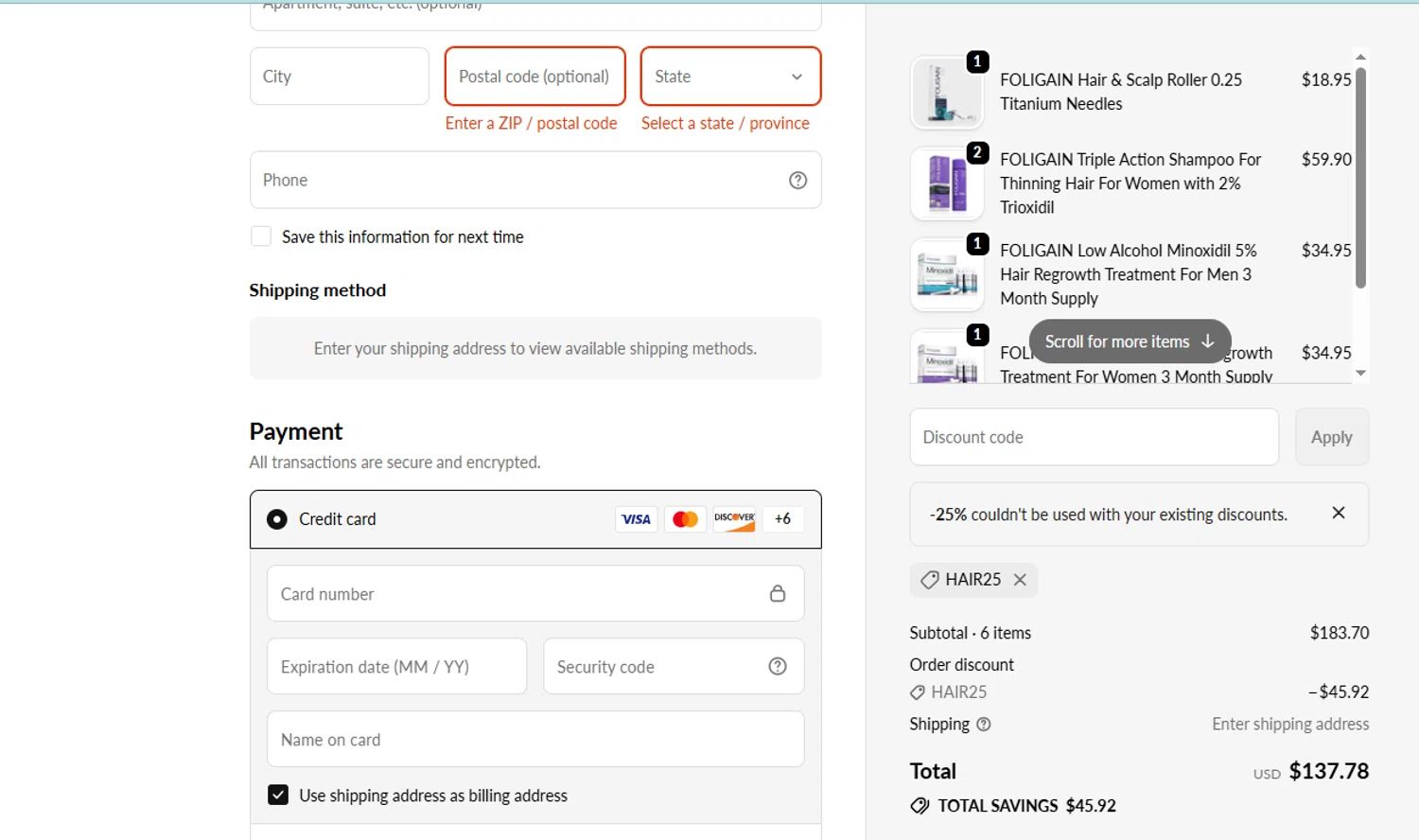Viewport: 1419px width, 840px height.
Task: Click the Expiration date field
Action: click(396, 666)
